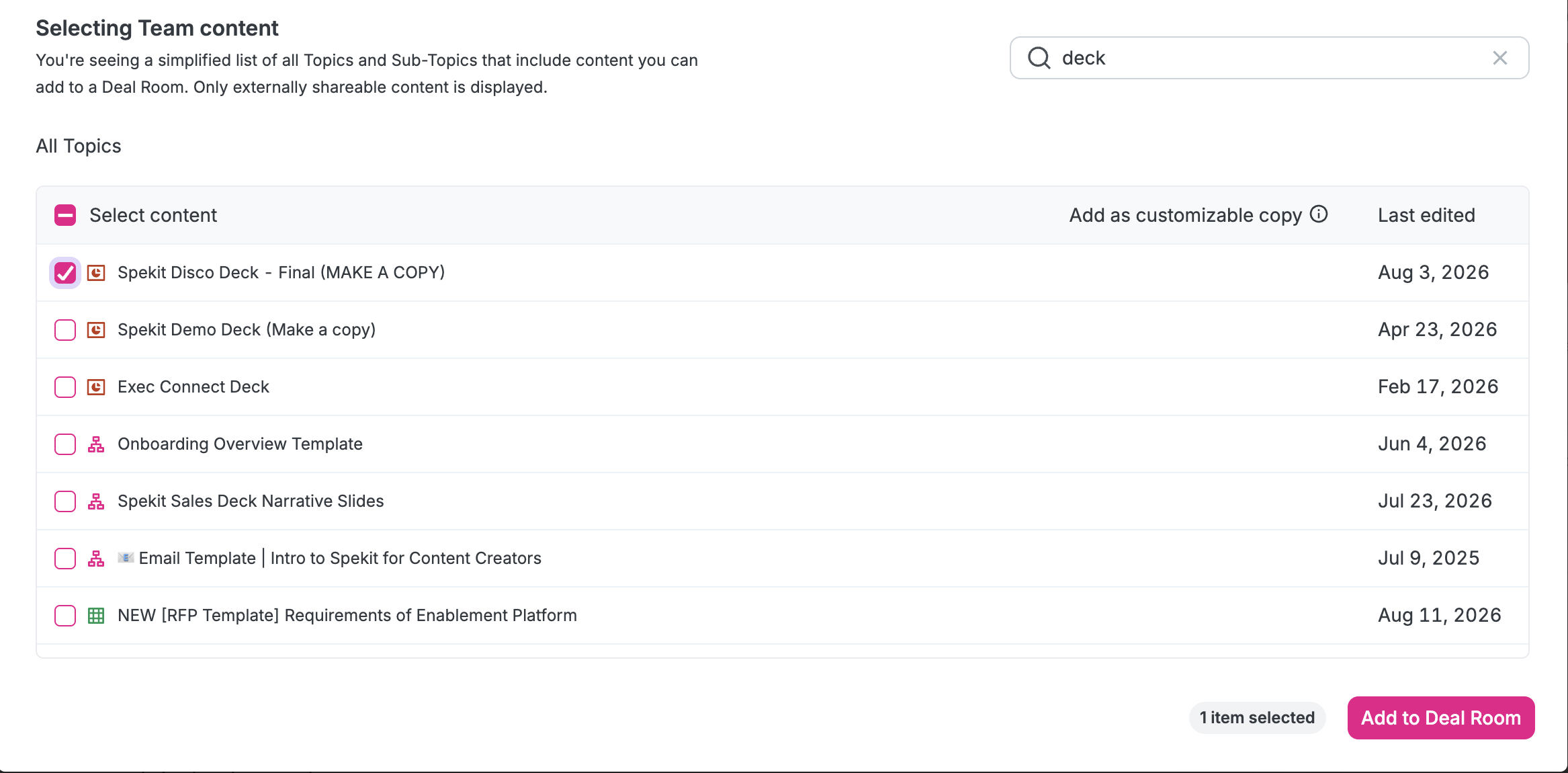Click NEW [RFP Template] Requirements of Enablement Platform
1568x773 pixels.
[347, 615]
